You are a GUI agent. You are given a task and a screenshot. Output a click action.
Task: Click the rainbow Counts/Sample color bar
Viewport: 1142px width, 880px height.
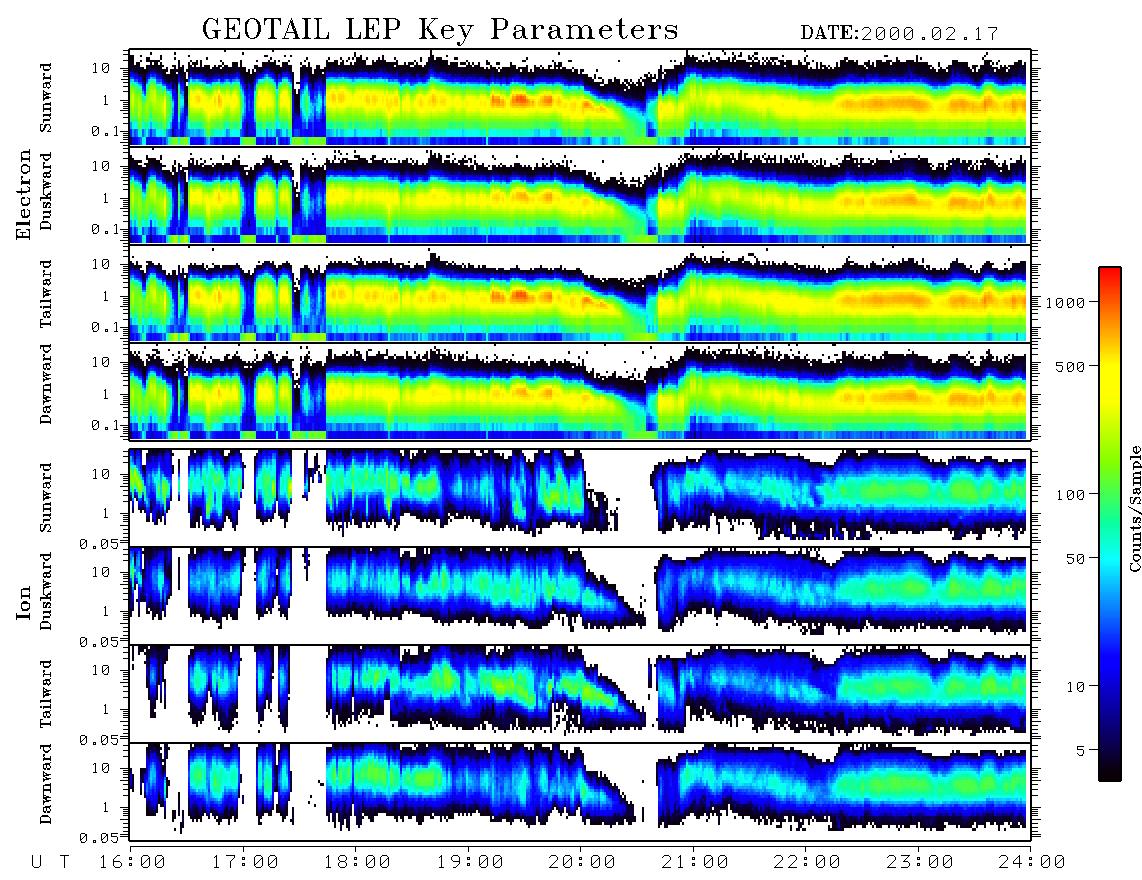1109,524
